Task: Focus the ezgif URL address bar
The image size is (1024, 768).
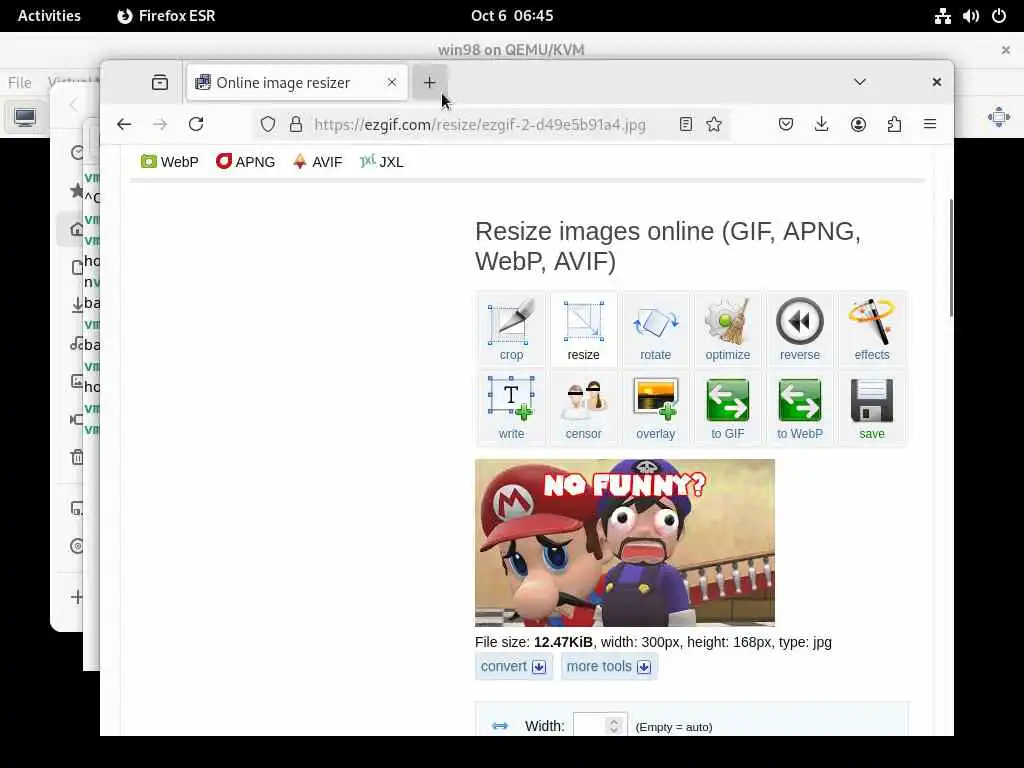Action: click(x=480, y=124)
